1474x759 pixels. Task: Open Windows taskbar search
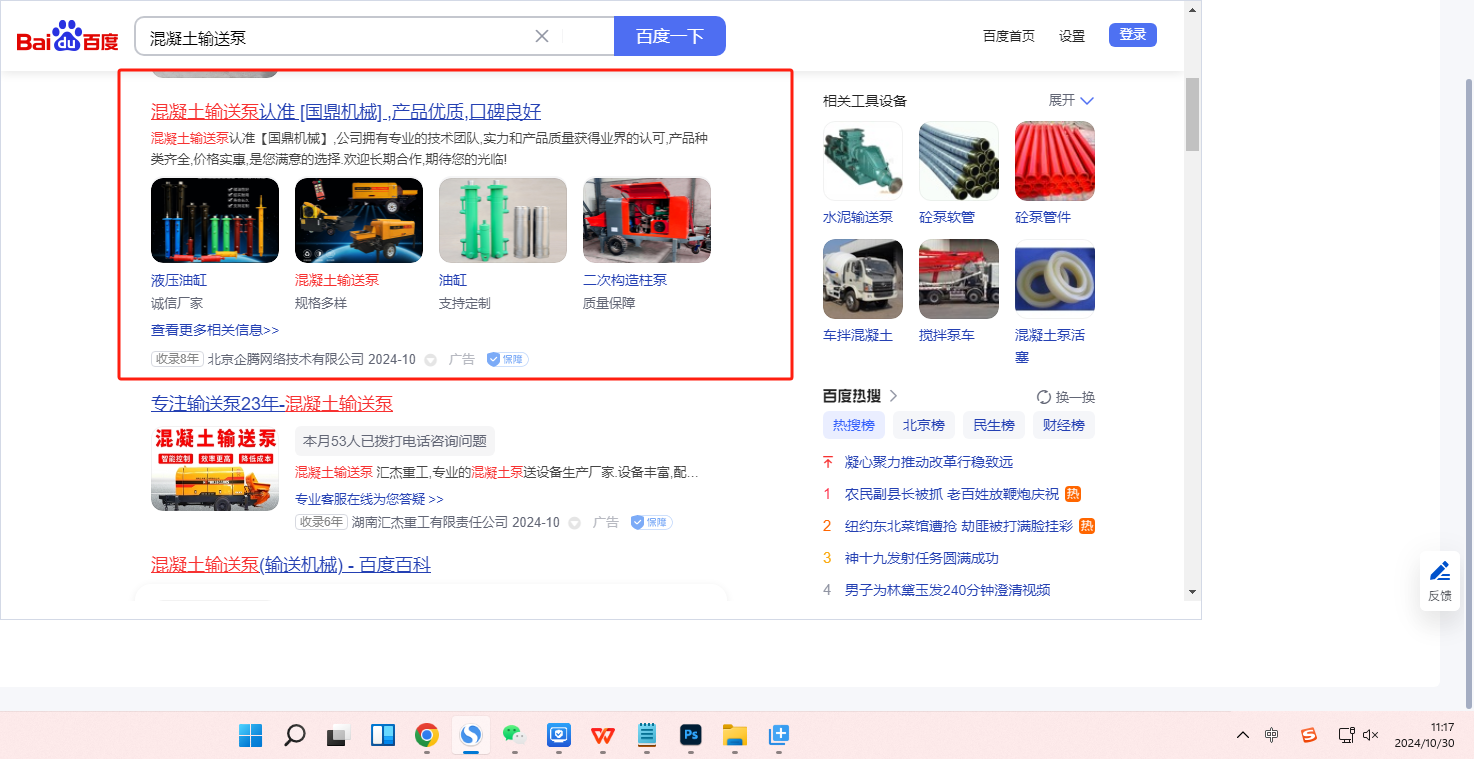(x=294, y=736)
